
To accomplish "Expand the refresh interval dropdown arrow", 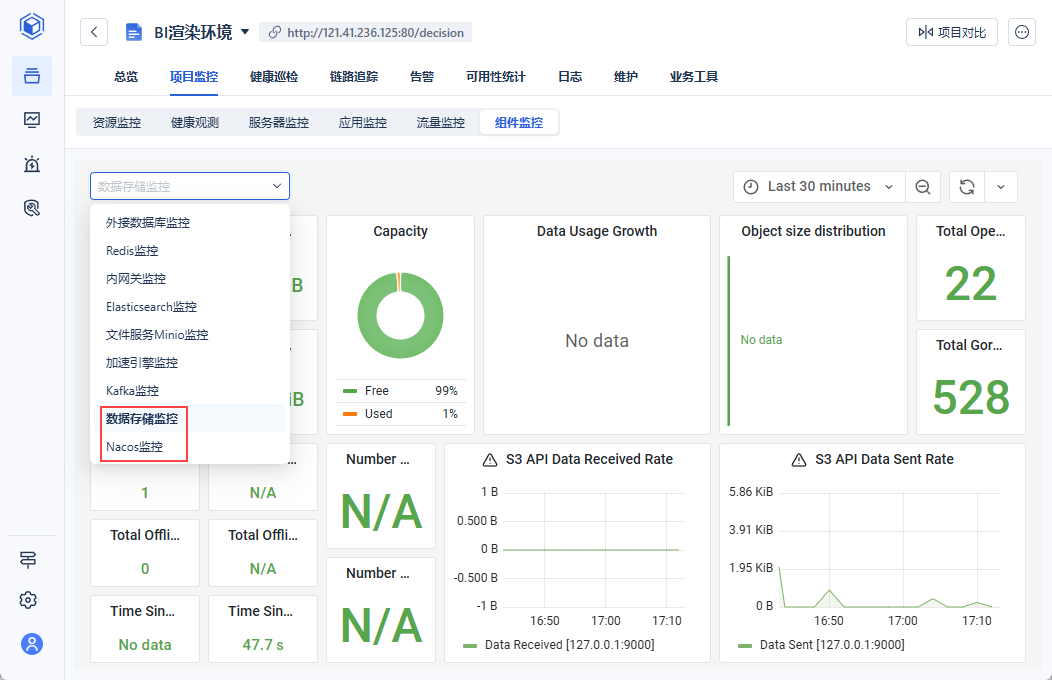I will [1001, 187].
